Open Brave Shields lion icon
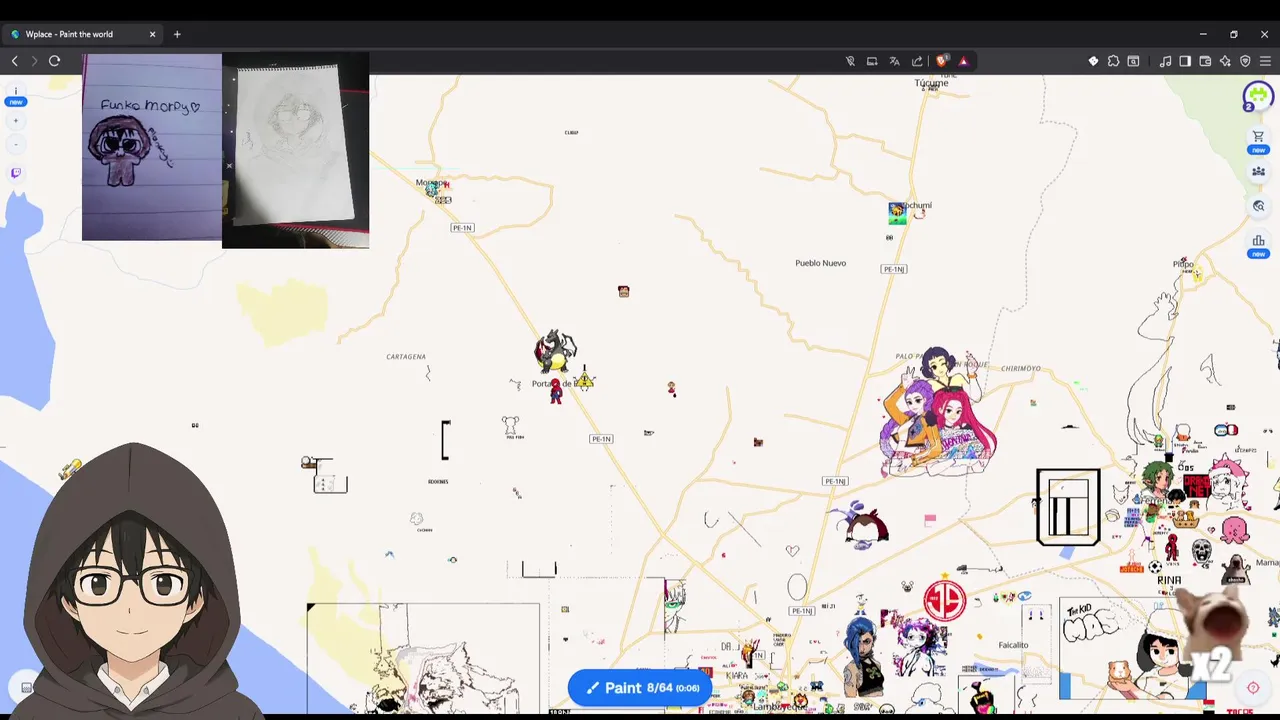 tap(942, 61)
